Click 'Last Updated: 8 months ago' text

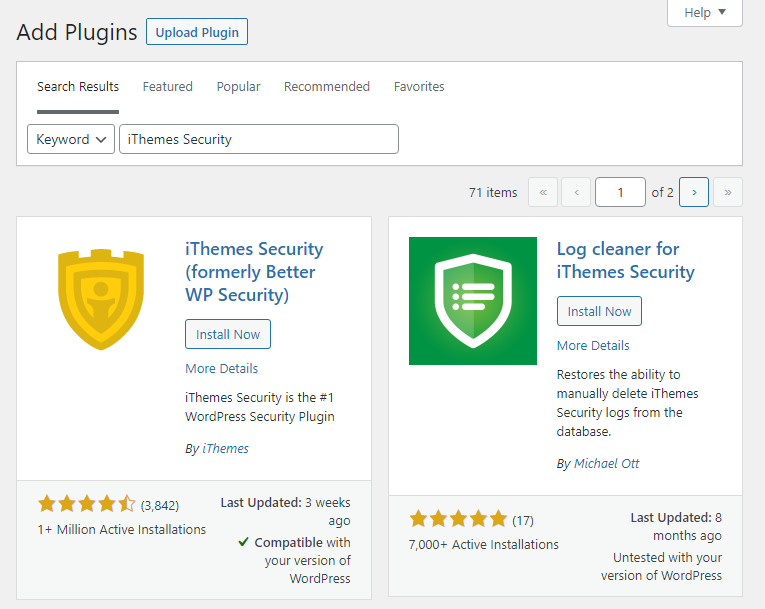[x=676, y=527]
